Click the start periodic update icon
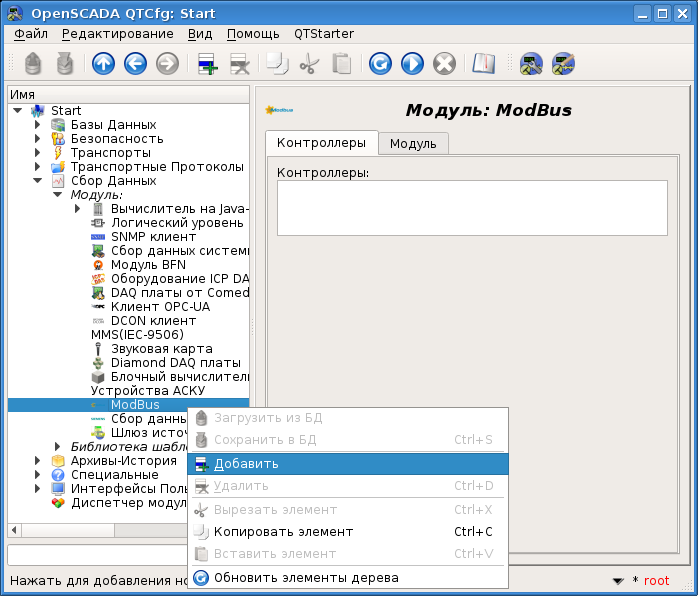The height and width of the screenshot is (596, 698). pos(412,64)
